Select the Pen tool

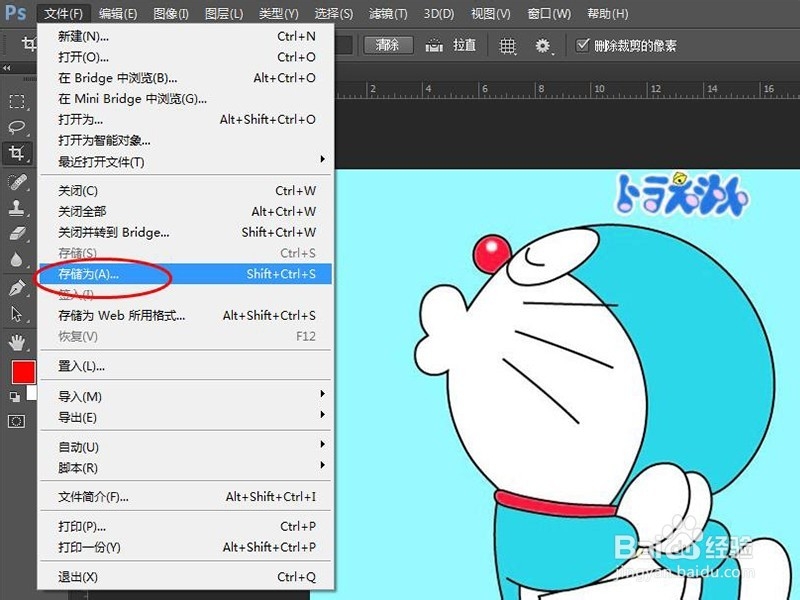point(17,288)
